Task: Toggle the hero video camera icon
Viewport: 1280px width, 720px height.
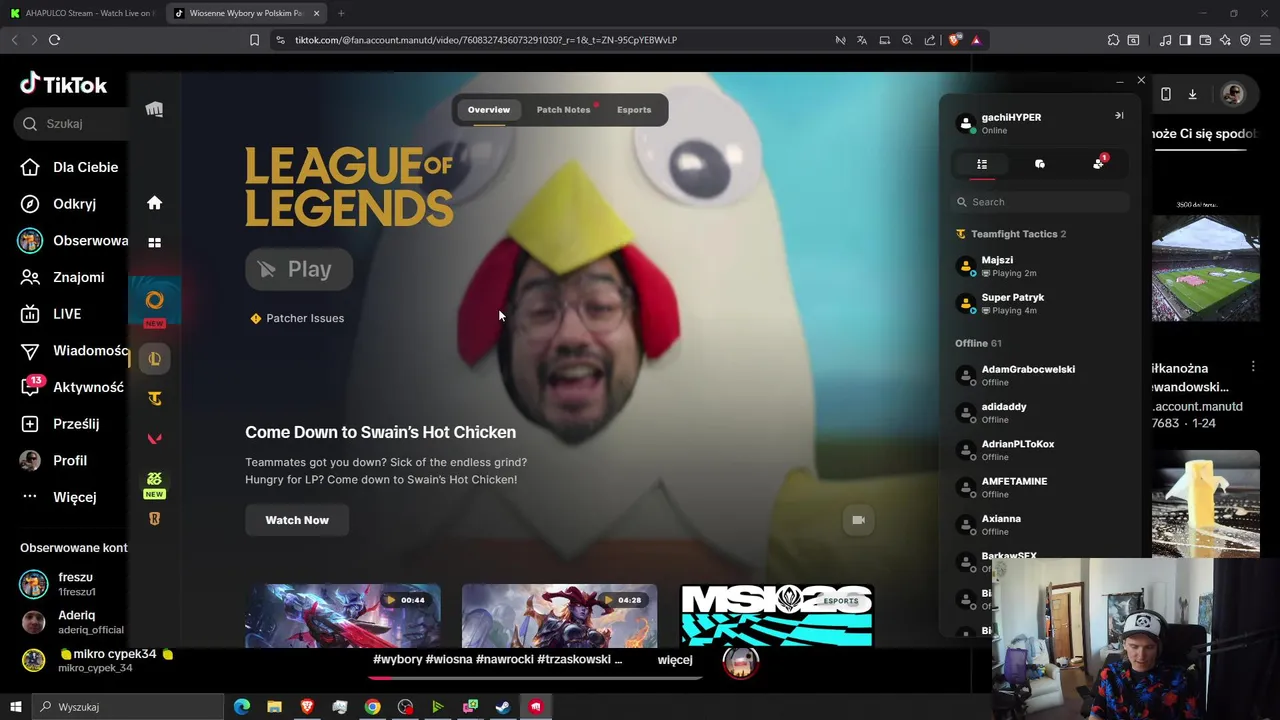Action: click(858, 520)
